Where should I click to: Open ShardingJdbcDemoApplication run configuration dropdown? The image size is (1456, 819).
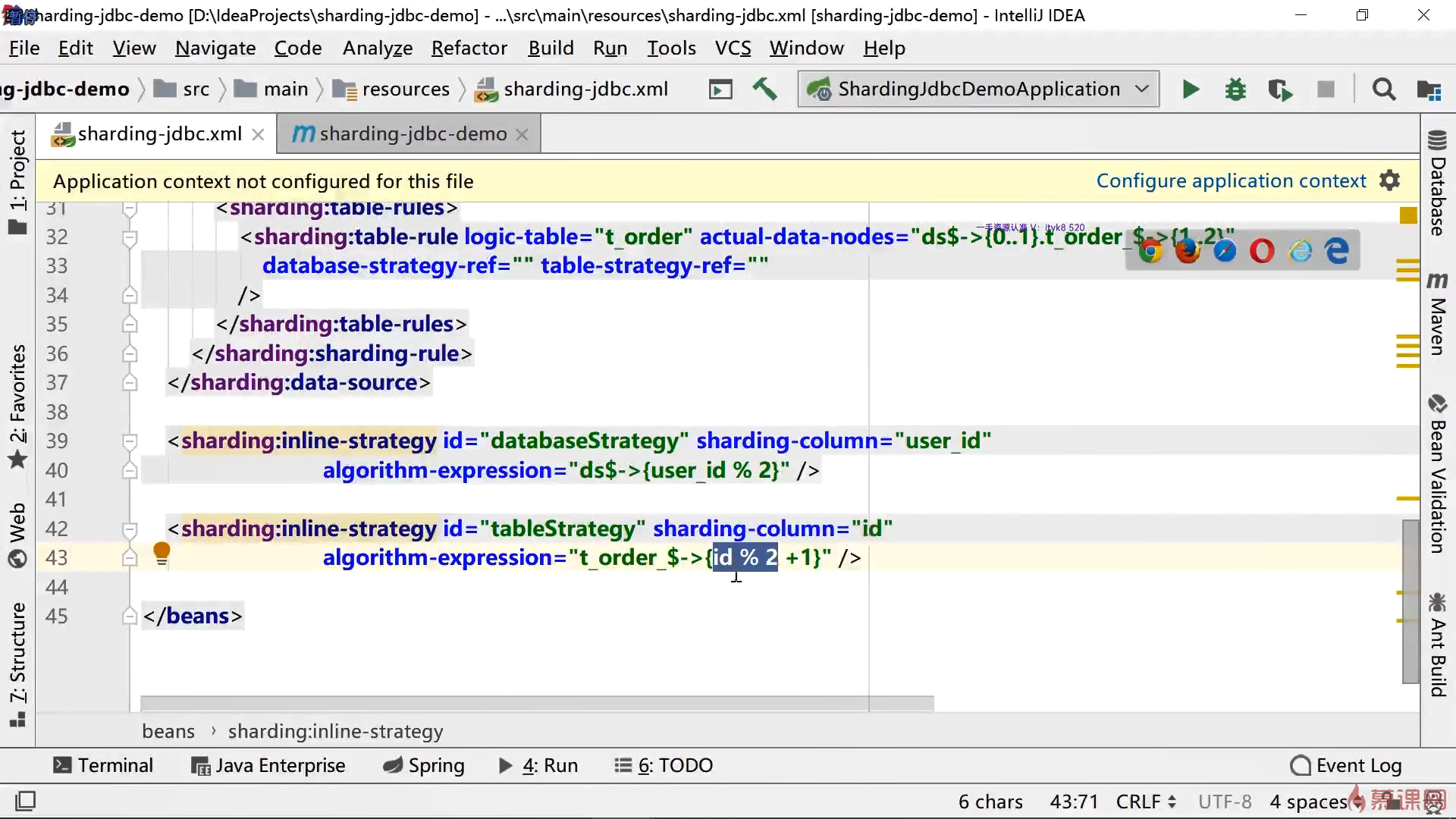[978, 89]
